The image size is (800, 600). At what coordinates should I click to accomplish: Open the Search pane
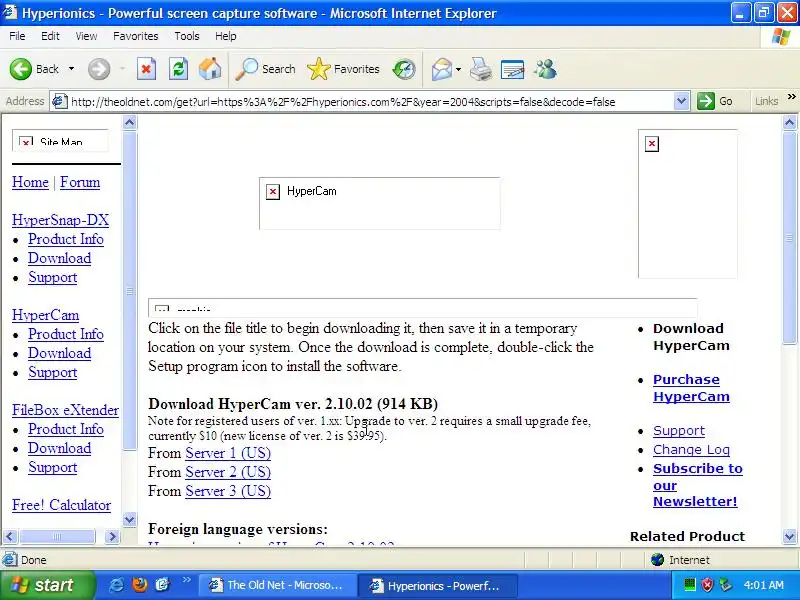coord(265,69)
